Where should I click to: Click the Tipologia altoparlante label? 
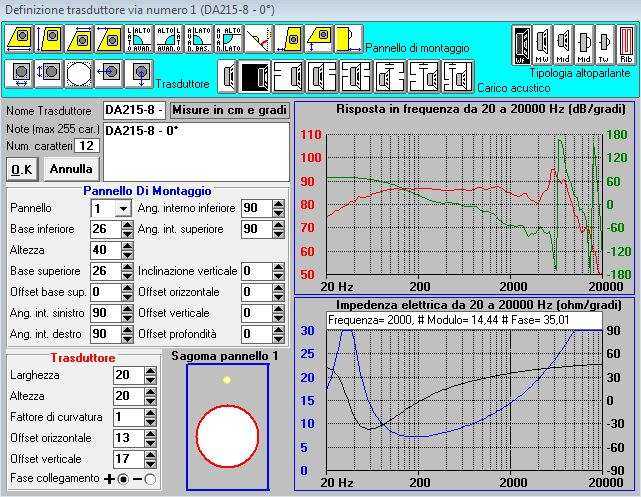580,73
